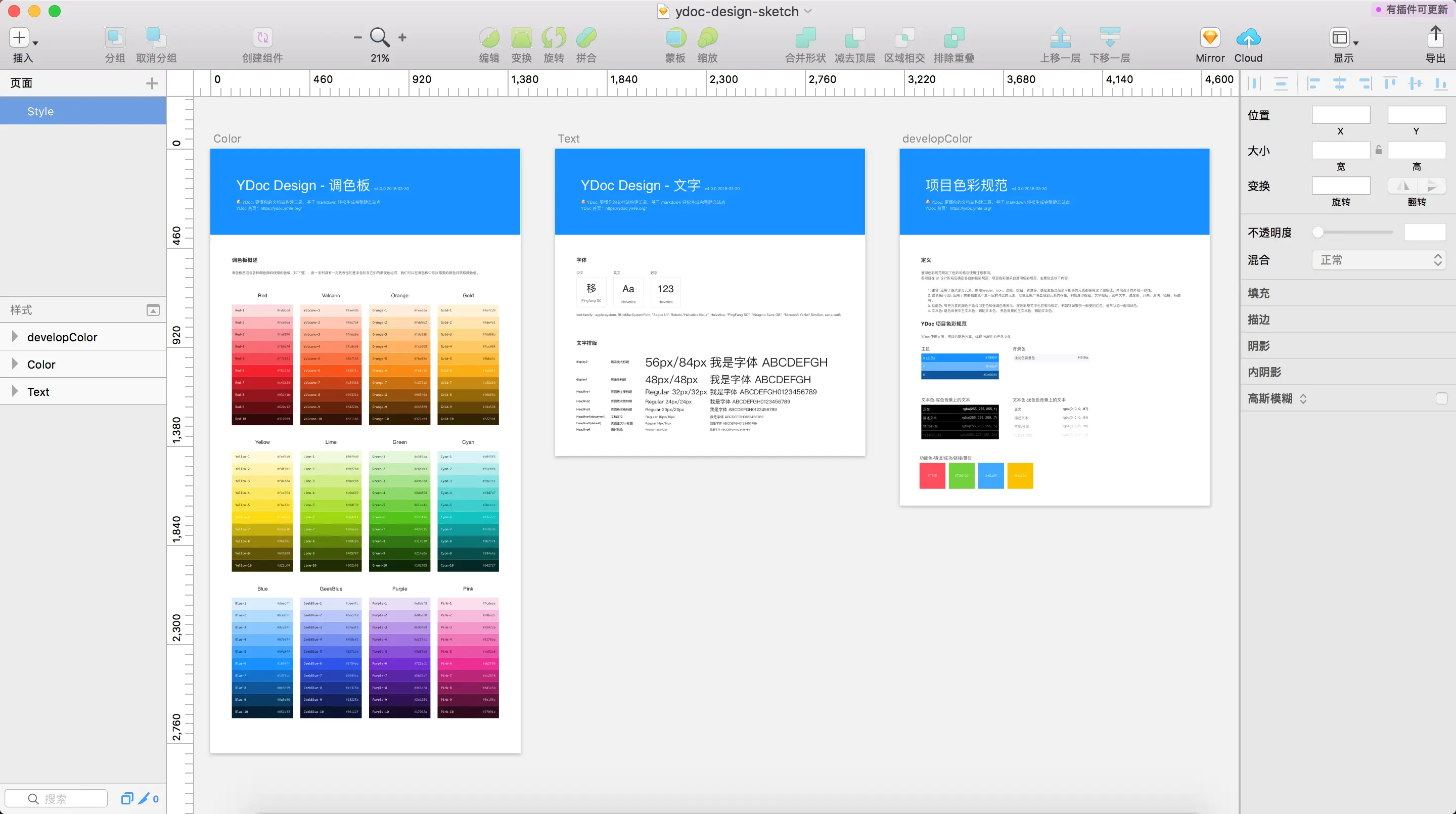Toggle the size proportion lock
Image resolution: width=1456 pixels, height=814 pixels.
(x=1379, y=150)
